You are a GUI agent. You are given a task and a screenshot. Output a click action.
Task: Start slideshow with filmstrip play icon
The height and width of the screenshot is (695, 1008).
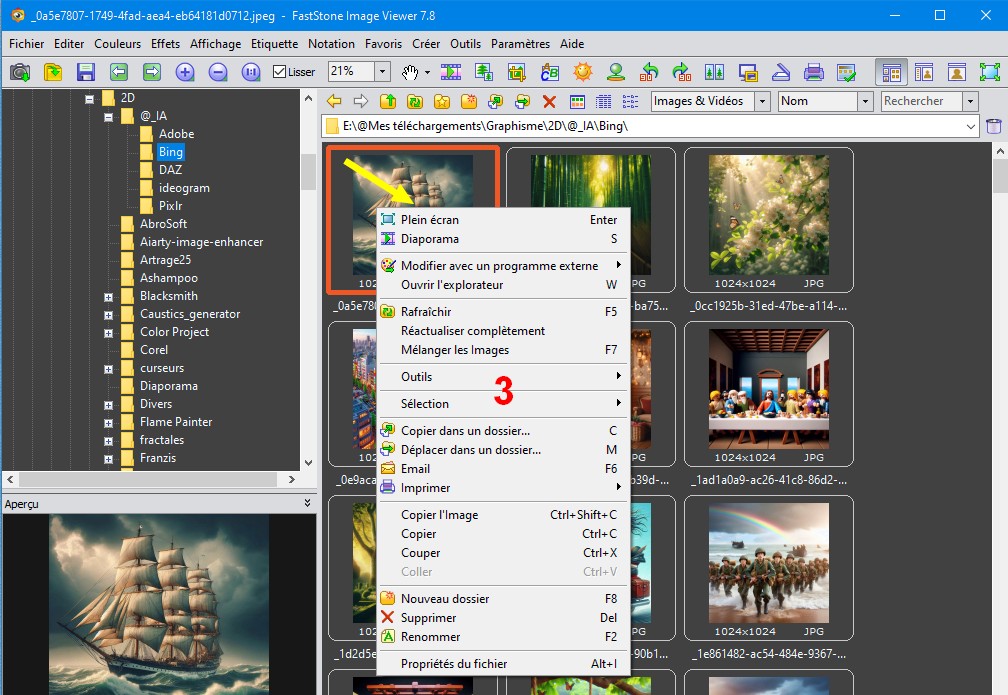pyautogui.click(x=451, y=71)
